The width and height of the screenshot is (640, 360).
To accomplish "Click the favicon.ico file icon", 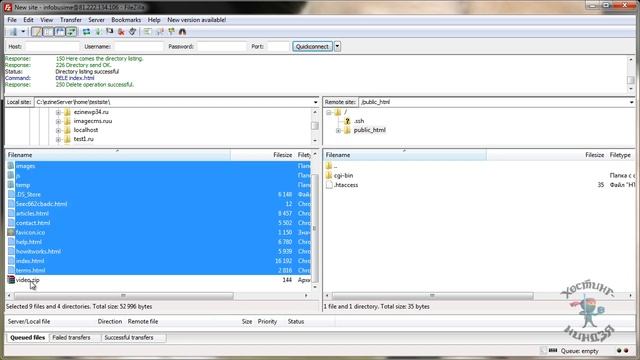I will 11,232.
